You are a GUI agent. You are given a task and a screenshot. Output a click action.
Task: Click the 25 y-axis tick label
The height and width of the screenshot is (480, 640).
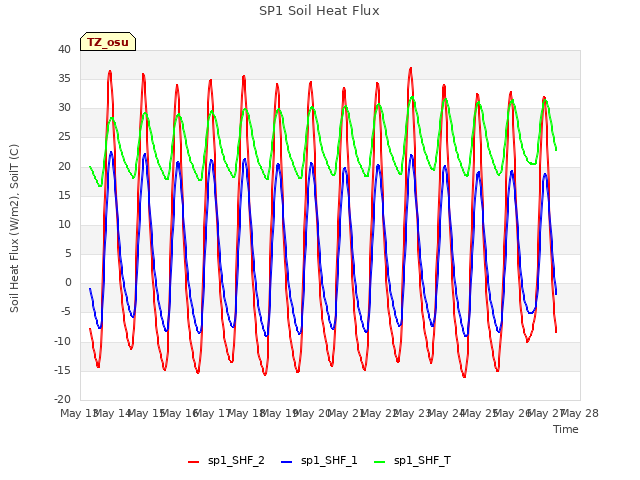pyautogui.click(x=64, y=137)
